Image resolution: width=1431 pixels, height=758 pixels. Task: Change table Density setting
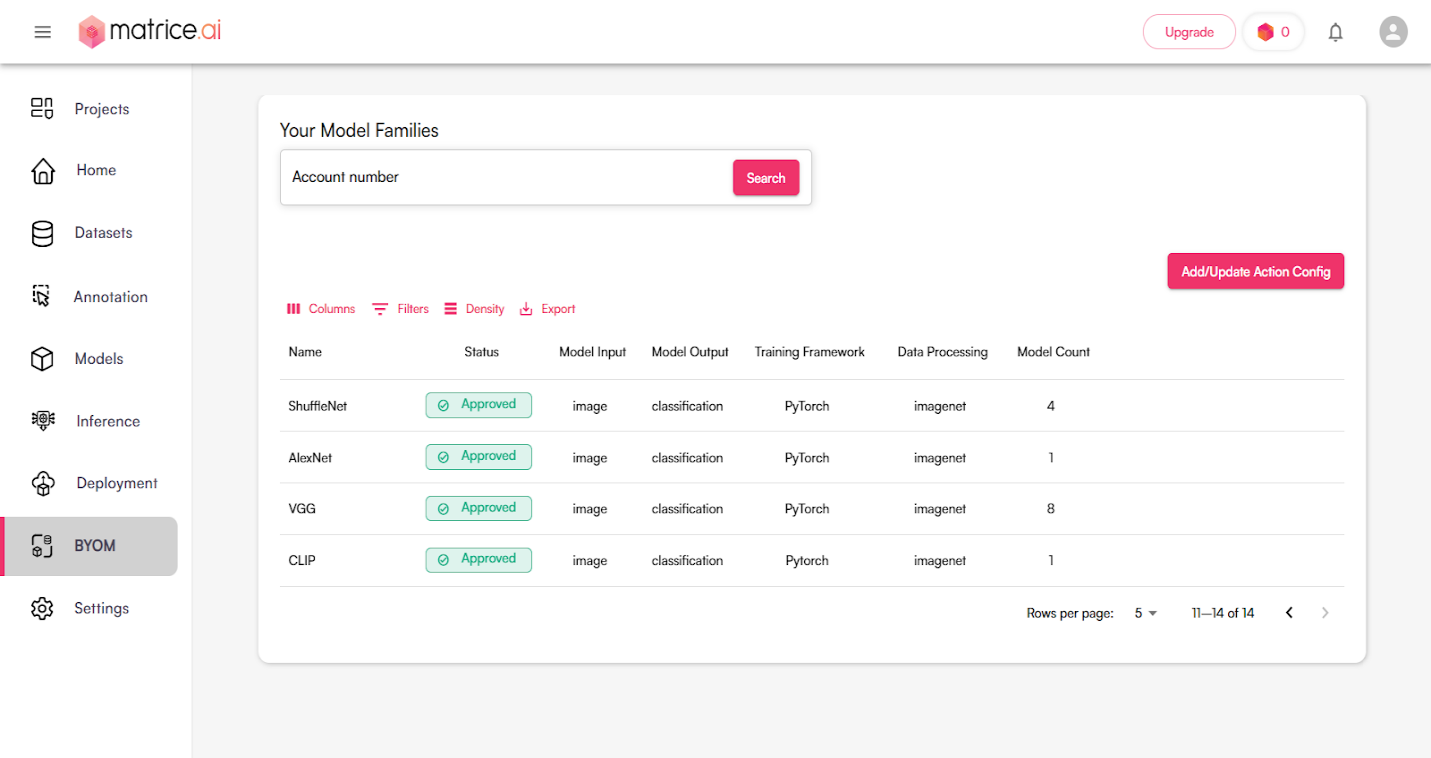pos(474,309)
